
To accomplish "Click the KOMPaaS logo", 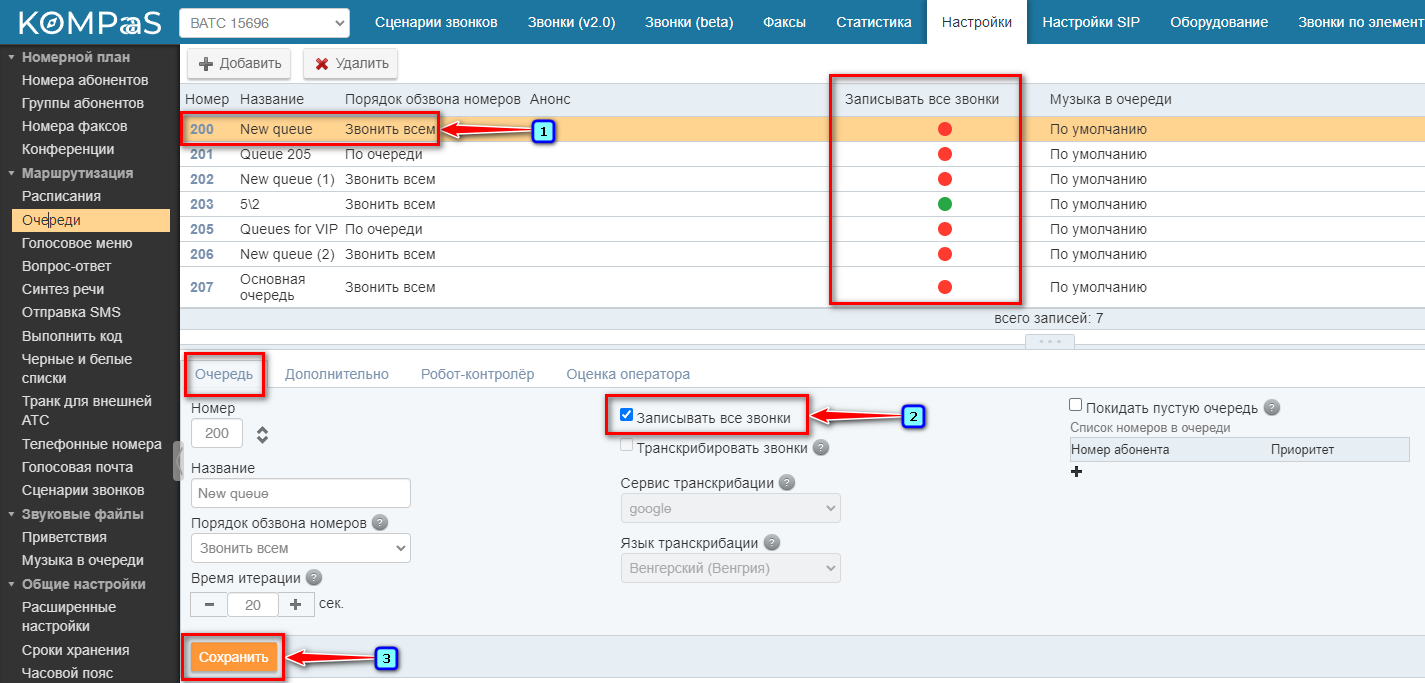I will tap(90, 22).
